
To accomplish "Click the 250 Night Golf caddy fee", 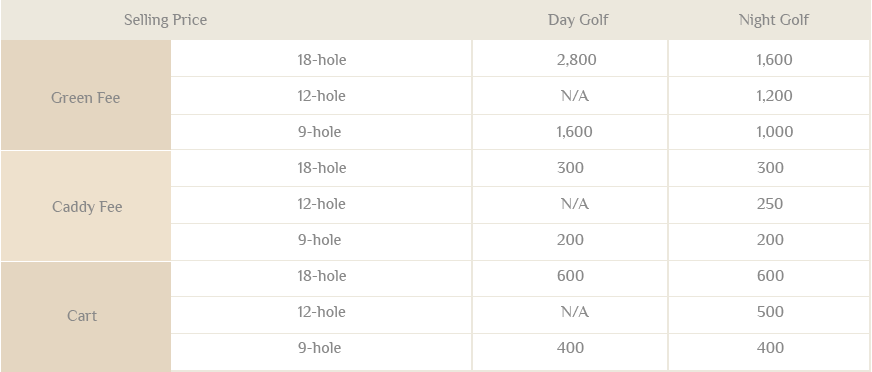I will point(770,204).
